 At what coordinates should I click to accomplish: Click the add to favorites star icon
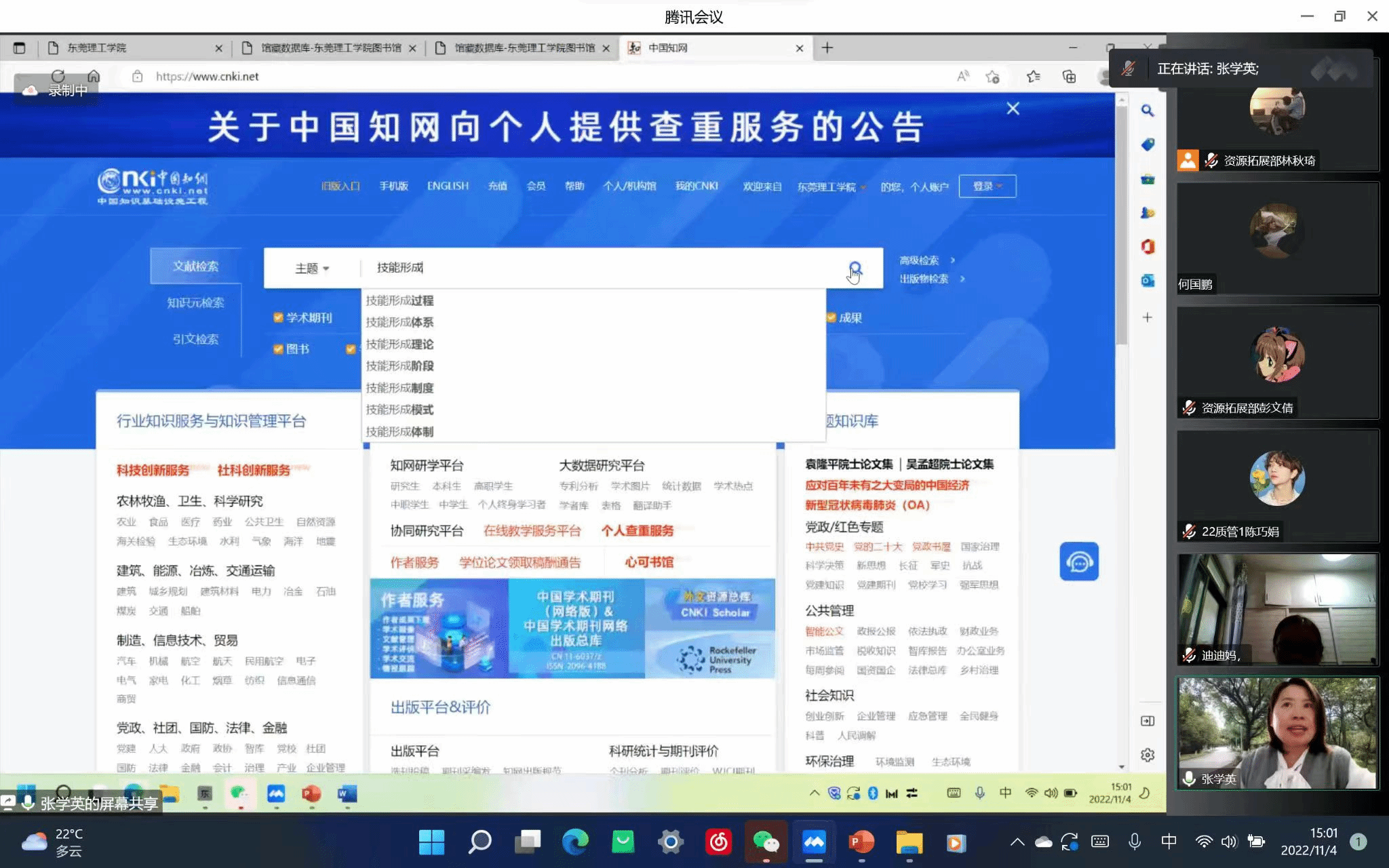tap(993, 77)
